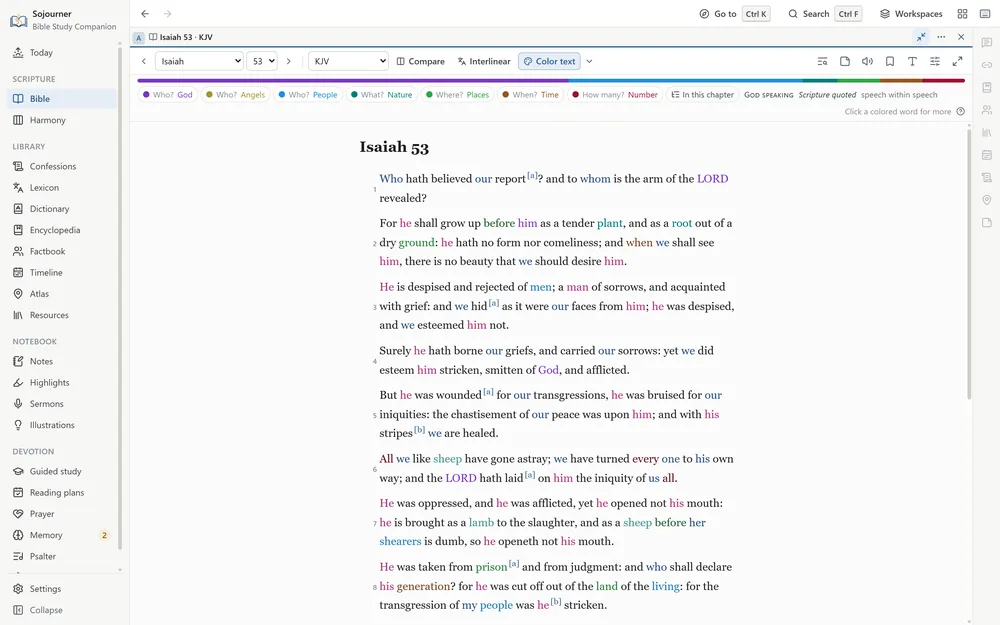The width and height of the screenshot is (1000, 625).
Task: Open the chapter 53 dropdown
Action: pos(262,61)
